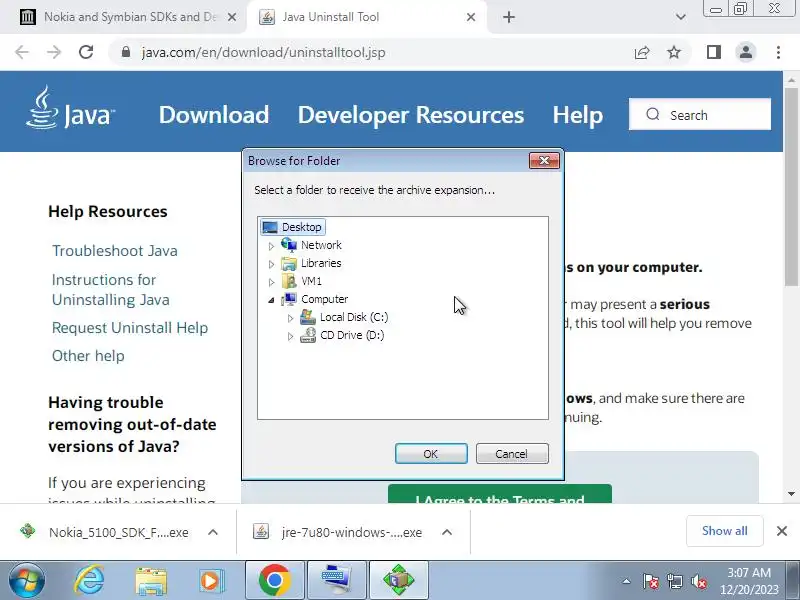Image resolution: width=800 pixels, height=600 pixels.
Task: Collapse the Computer node arrow
Action: [x=271, y=300]
